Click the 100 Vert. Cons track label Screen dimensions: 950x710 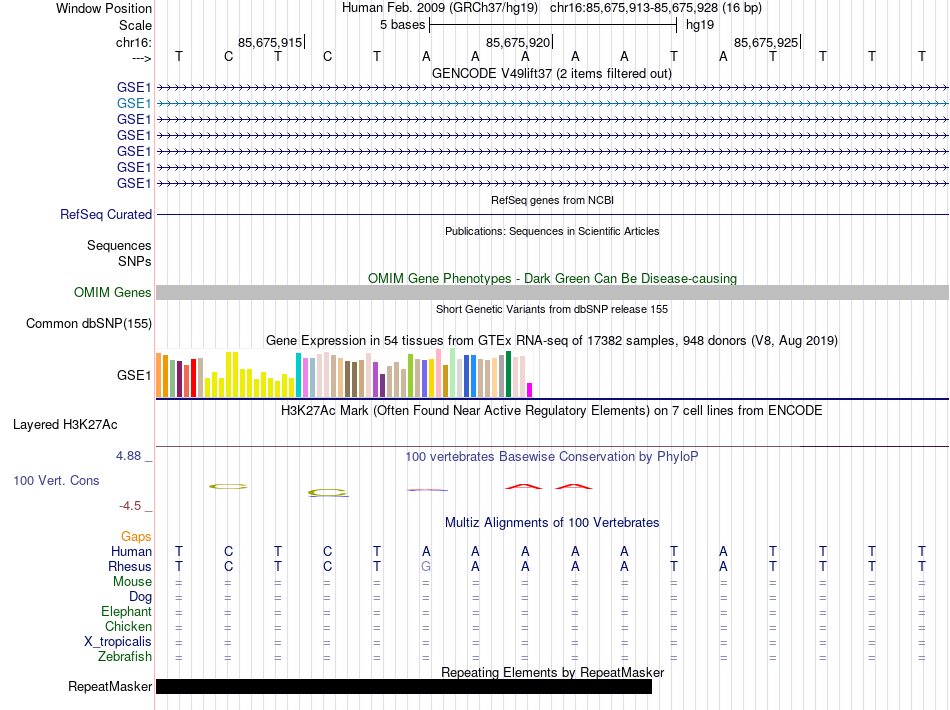coord(56,480)
